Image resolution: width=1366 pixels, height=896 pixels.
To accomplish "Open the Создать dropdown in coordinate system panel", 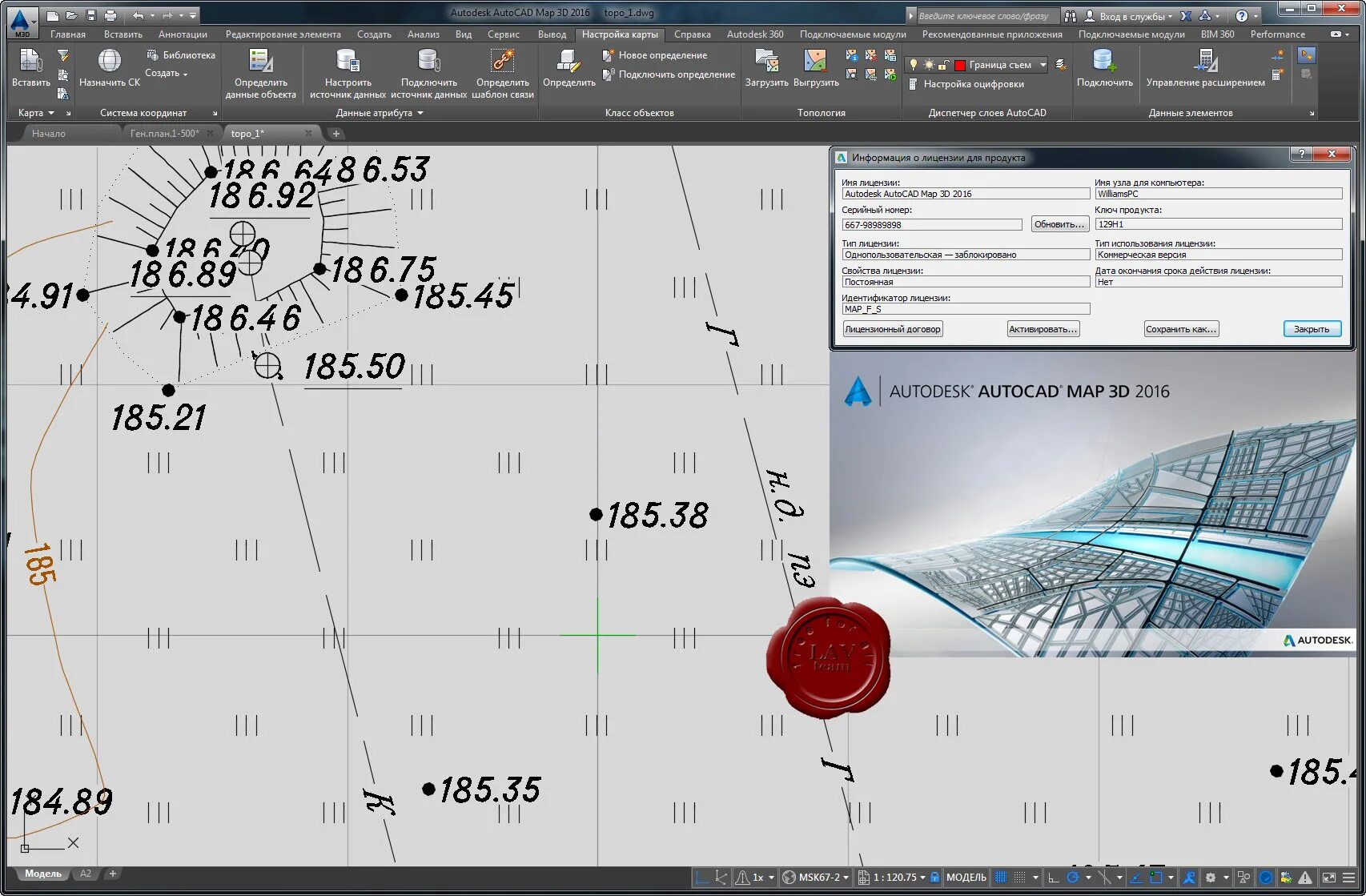I will pyautogui.click(x=167, y=74).
